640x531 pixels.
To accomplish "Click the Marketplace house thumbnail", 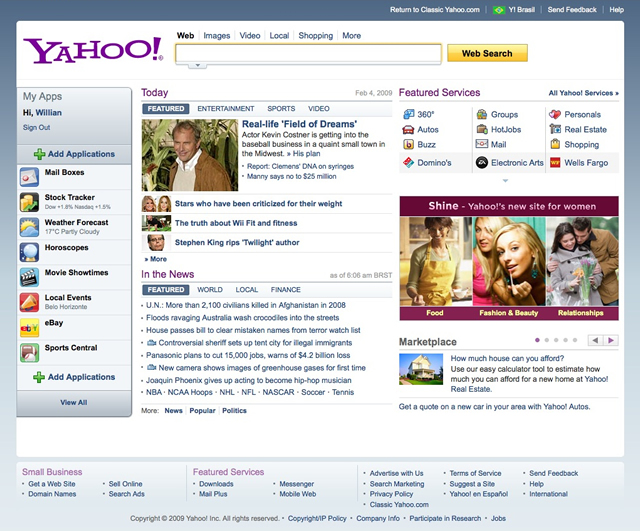I will point(421,369).
